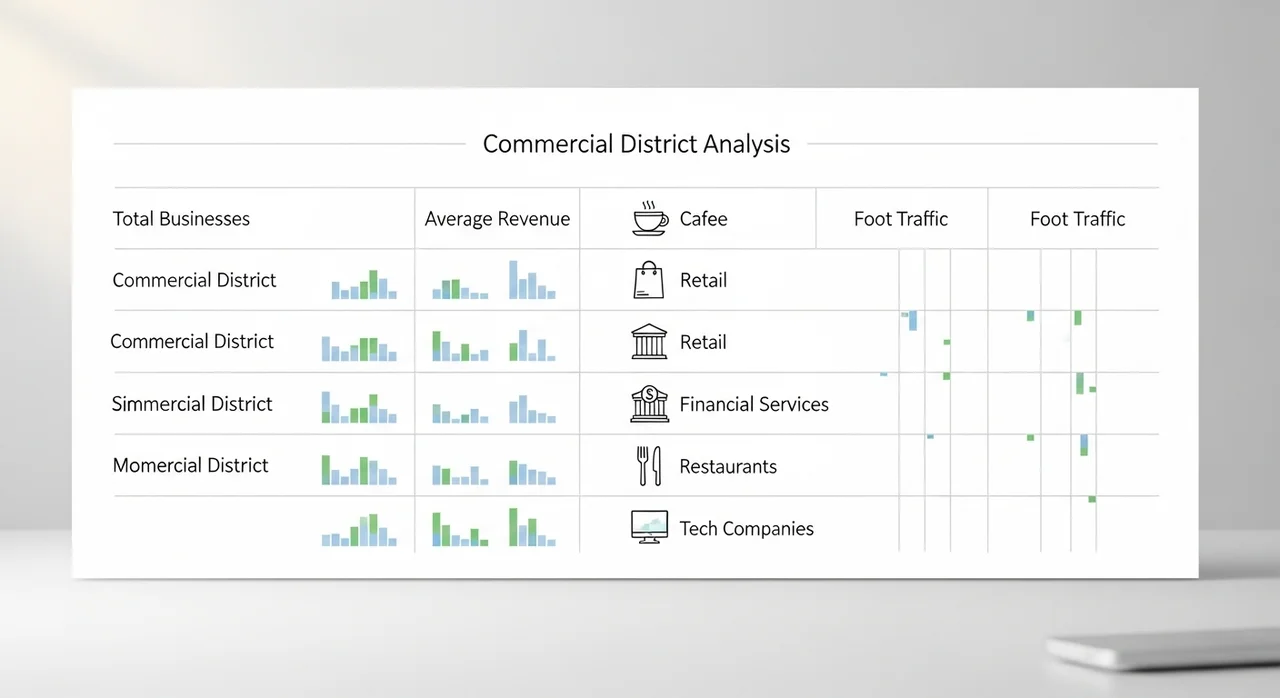Select the Simmercial District row label

(192, 405)
